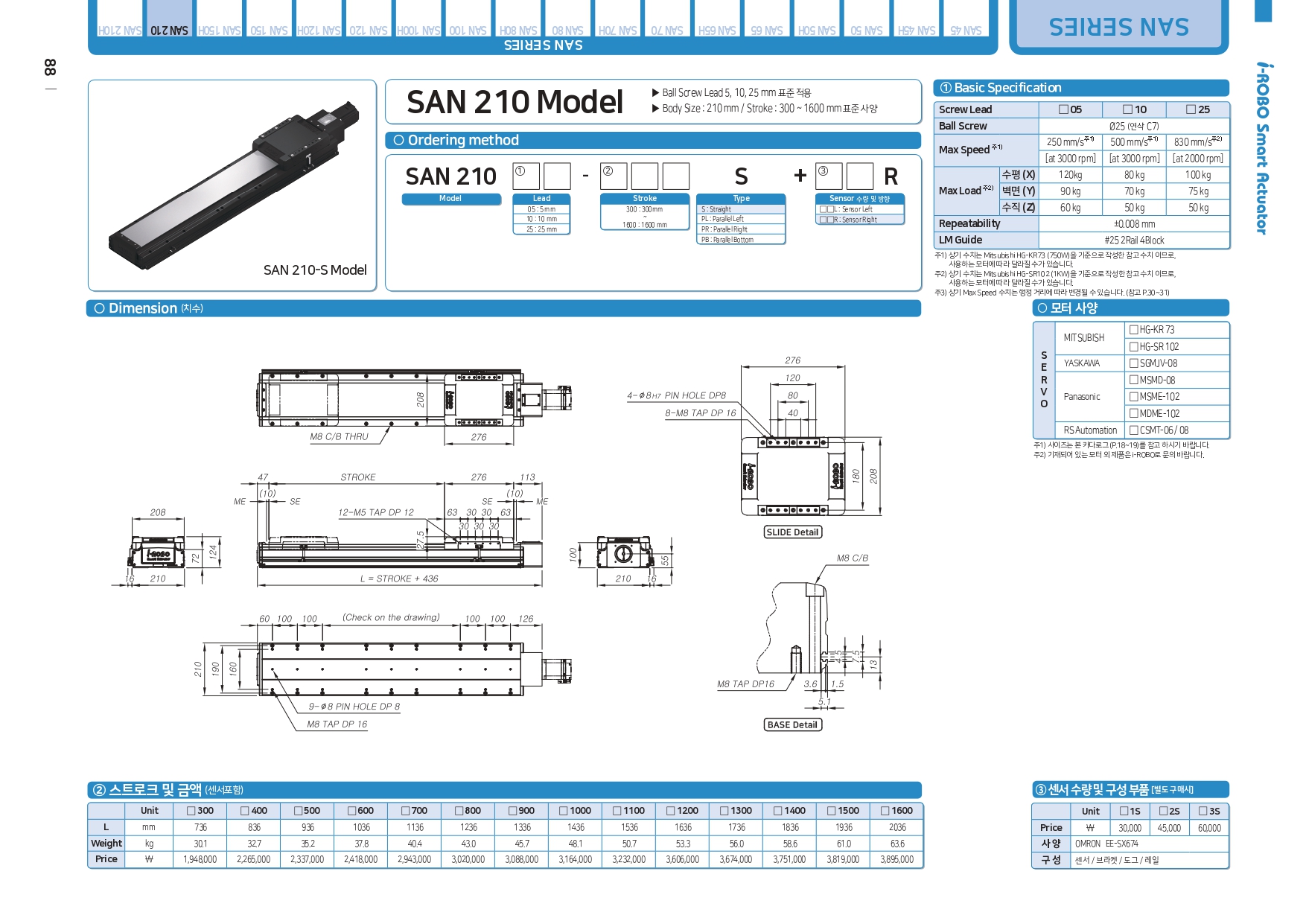Click the sensor price '45,000'
This screenshot has width=1306, height=924.
[x=1169, y=828]
